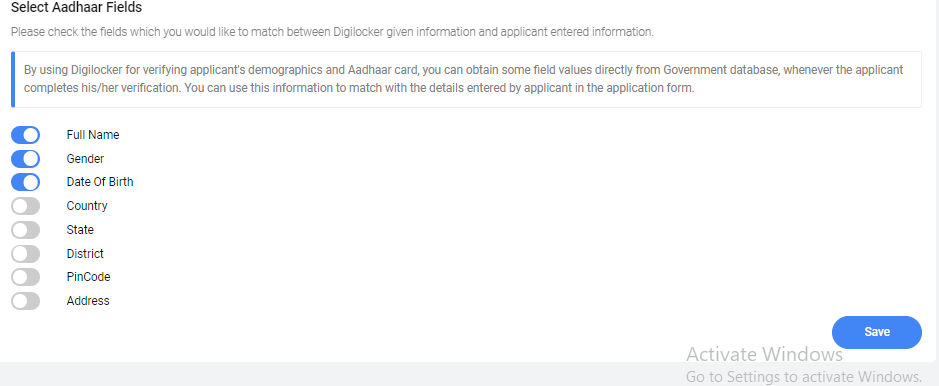This screenshot has height=386, width=939.
Task: Turn on the State toggle switch
Action: [x=25, y=230]
